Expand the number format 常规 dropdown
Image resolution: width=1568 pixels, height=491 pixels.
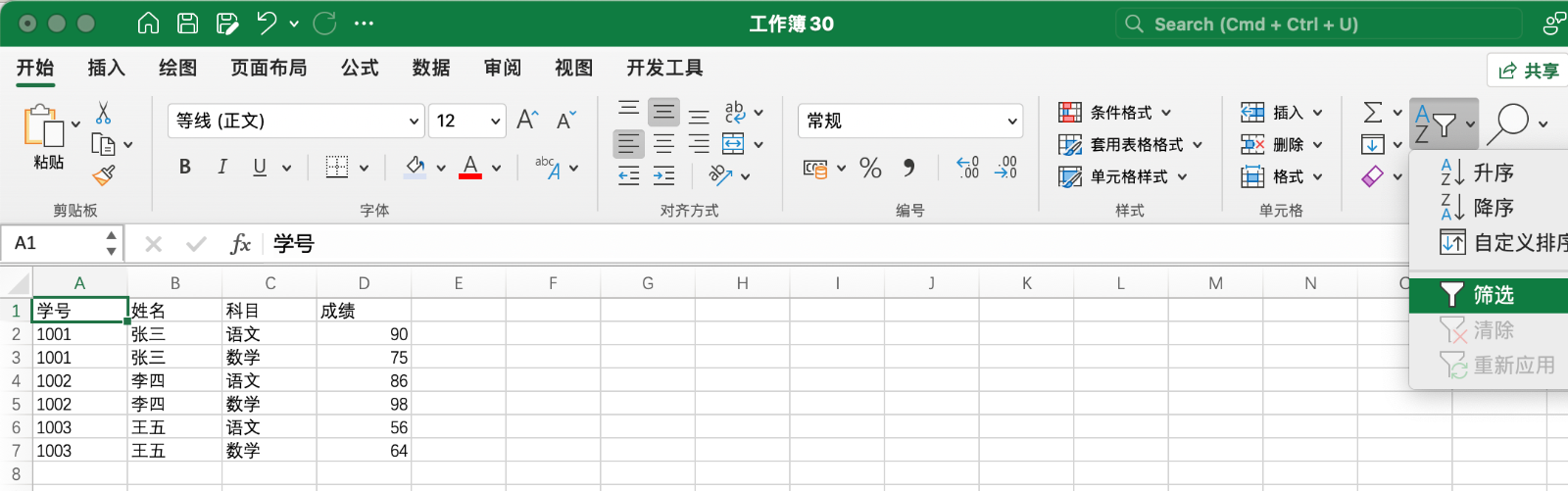click(910, 121)
